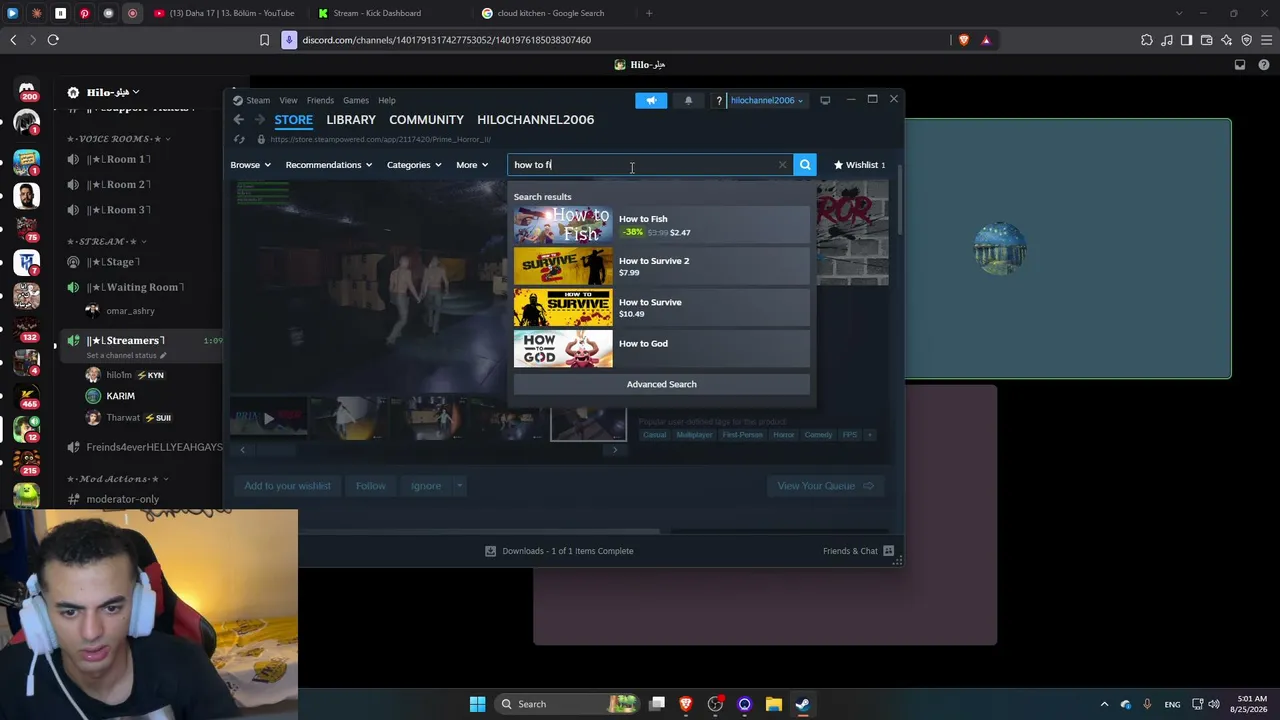Click the Advanced Search button
This screenshot has width=1280, height=720.
(x=661, y=384)
